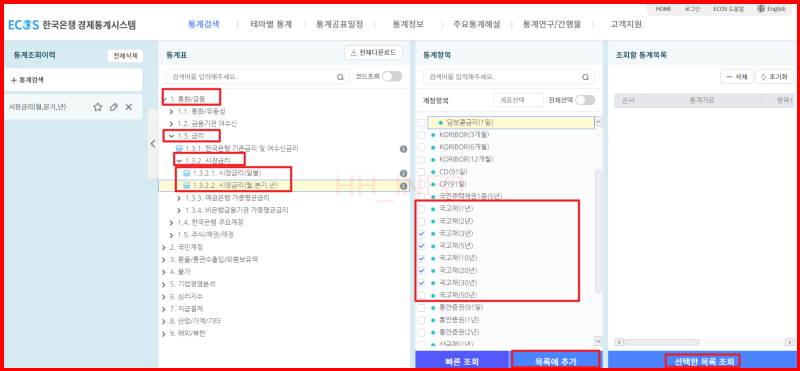Click the 전체다운로드 download button
The height and width of the screenshot is (371, 800).
(x=373, y=53)
